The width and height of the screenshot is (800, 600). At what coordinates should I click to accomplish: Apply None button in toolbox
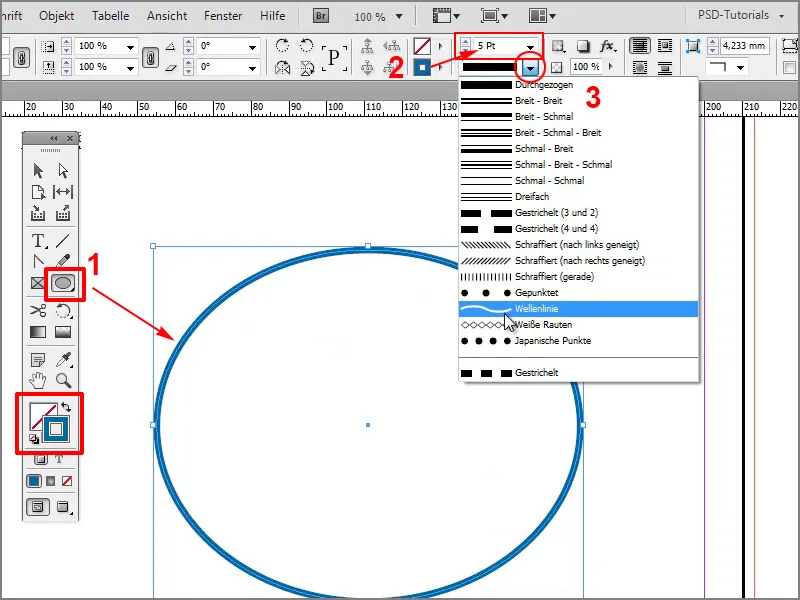67,481
